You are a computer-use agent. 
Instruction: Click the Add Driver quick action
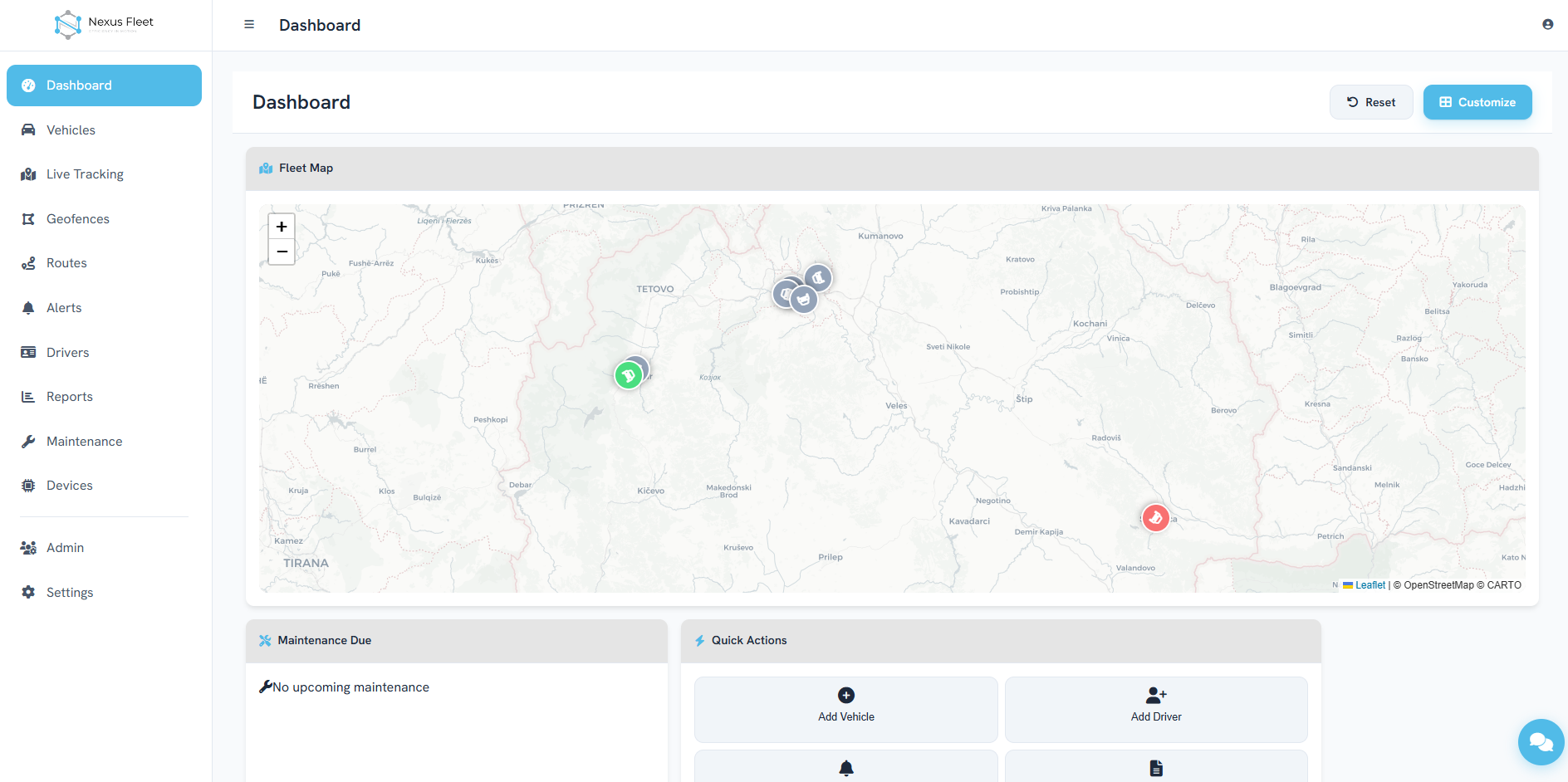(x=1156, y=710)
